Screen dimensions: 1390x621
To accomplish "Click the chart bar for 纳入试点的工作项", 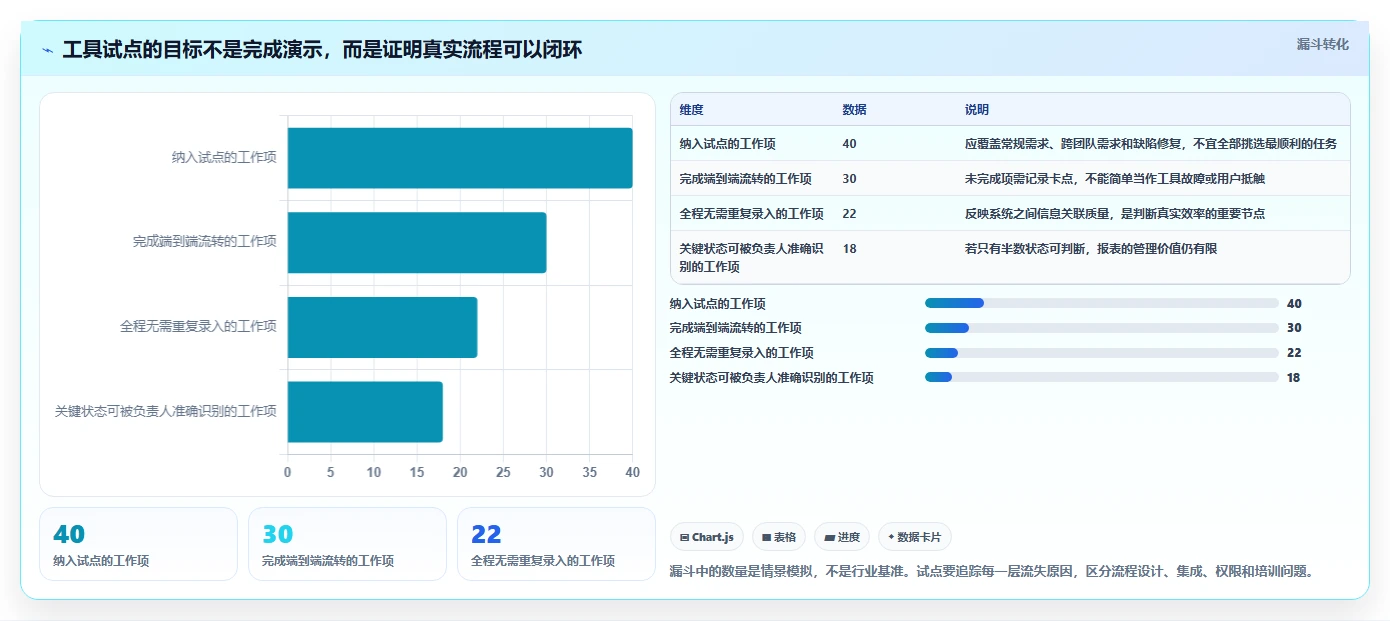I will pos(460,158).
